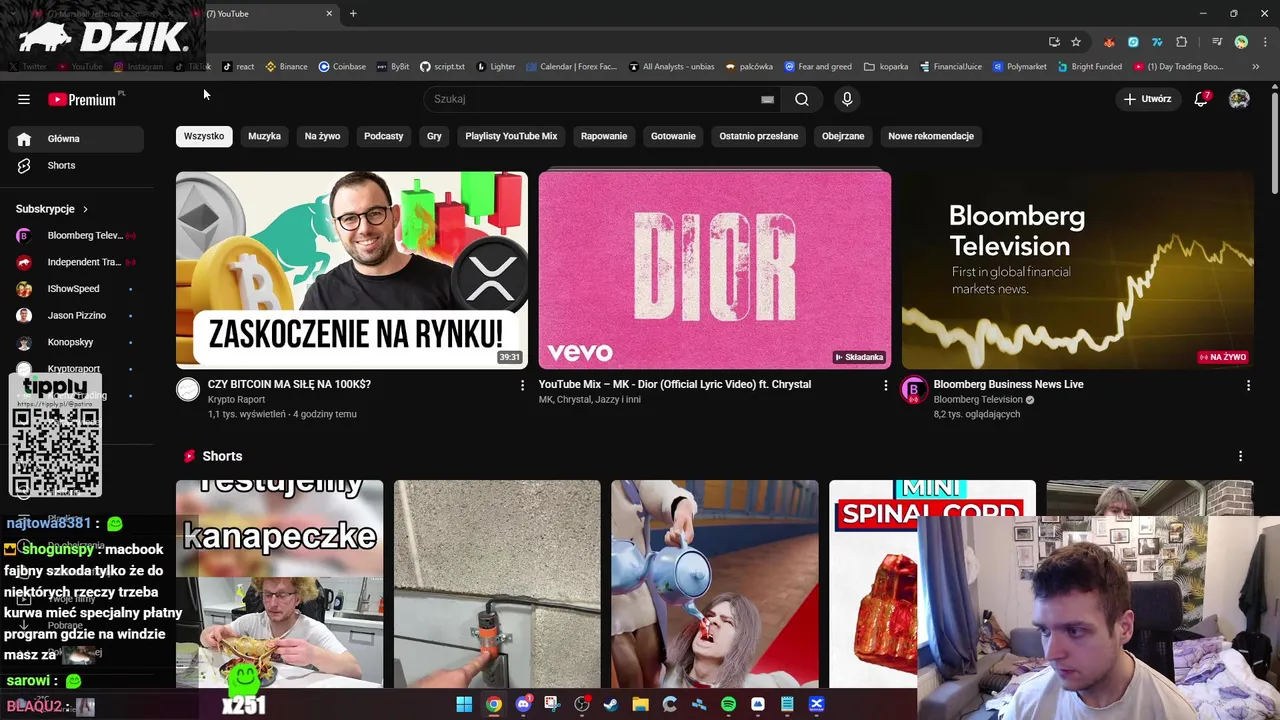Open the Polymarket bookmark
Screen dimensions: 1280x720
tap(1020, 67)
